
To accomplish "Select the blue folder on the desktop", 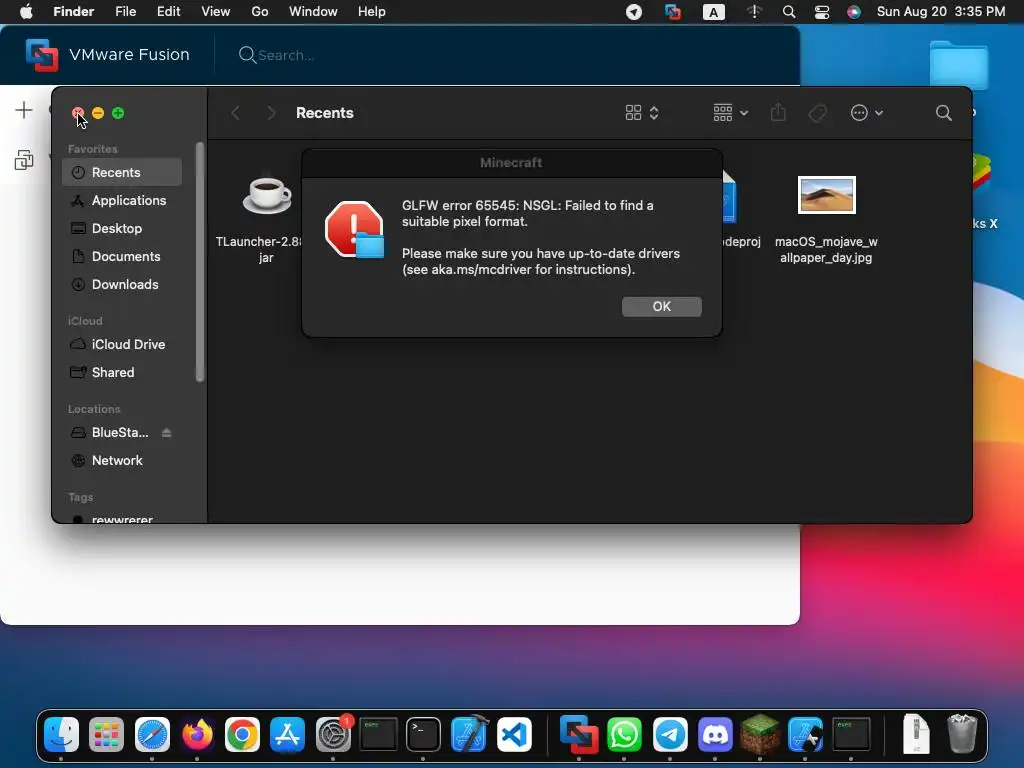I will click(958, 65).
